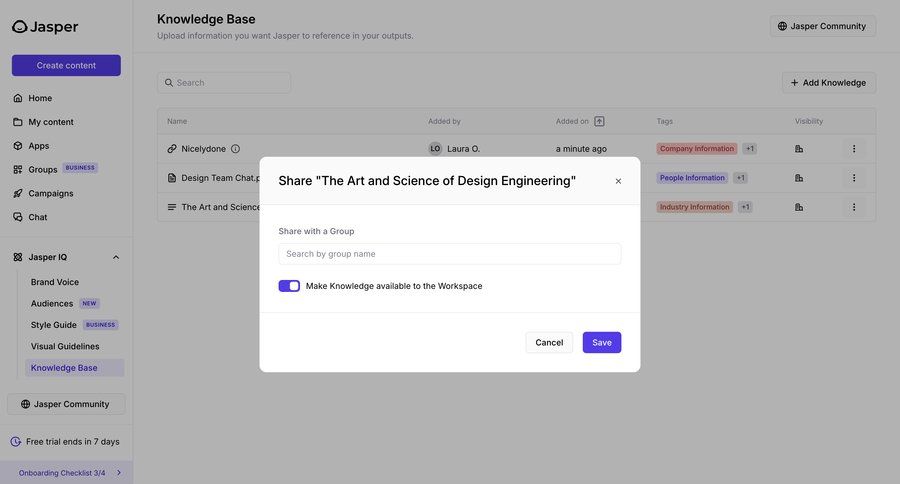900x484 pixels.
Task: Click the Nicelydone entry name
Action: click(x=203, y=149)
